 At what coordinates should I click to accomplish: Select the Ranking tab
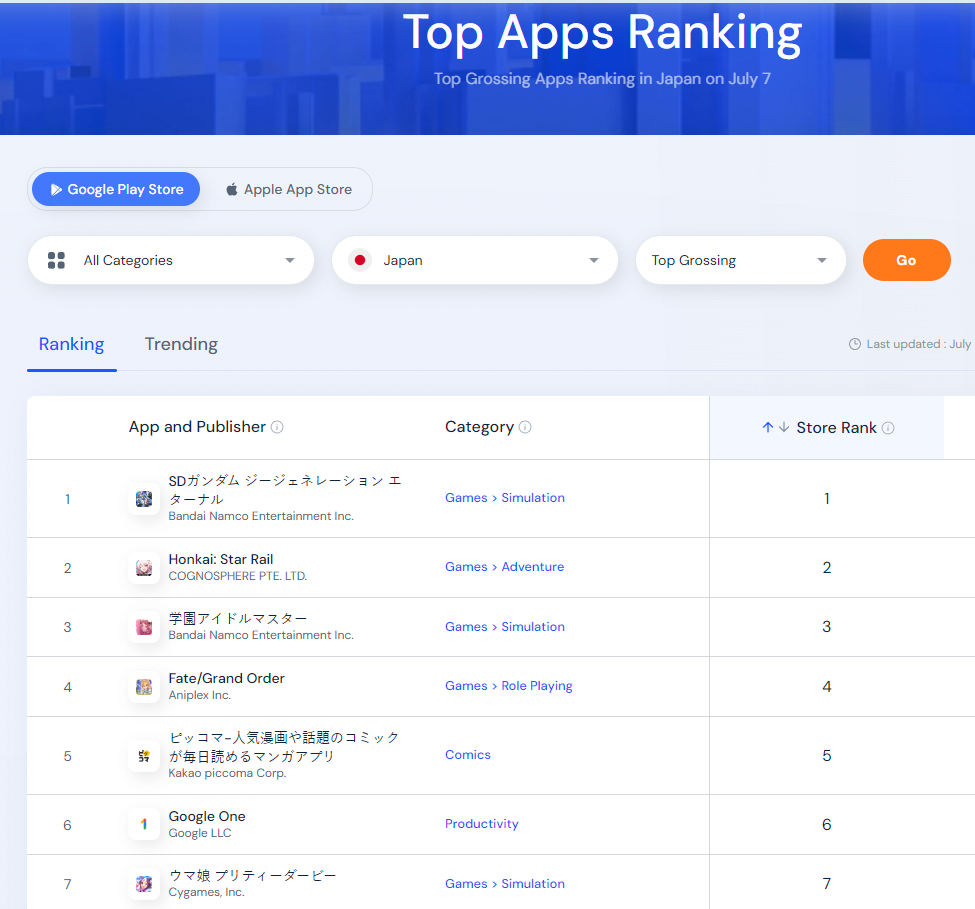[72, 344]
